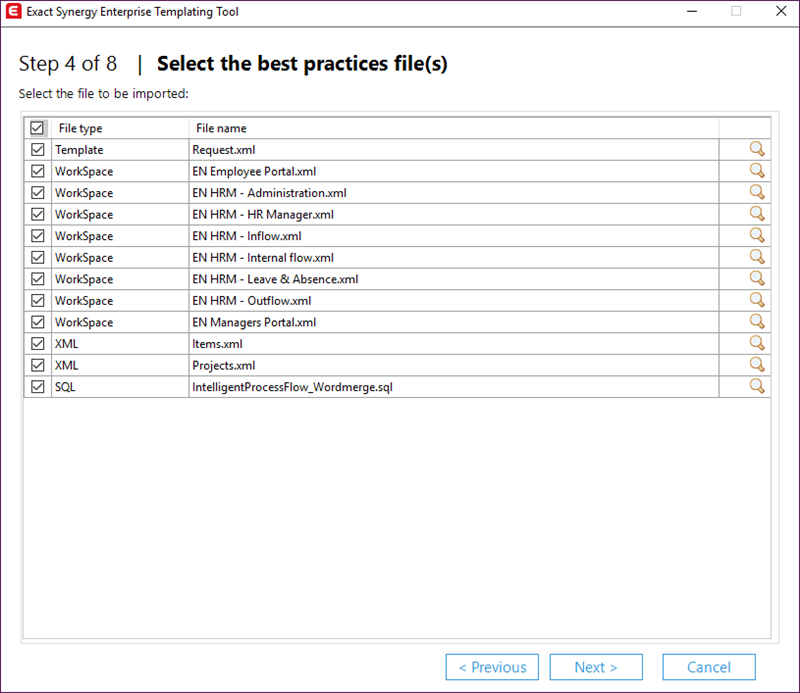The image size is (800, 693).
Task: Click the EN HRM - Outflow.xml name
Action: point(454,300)
